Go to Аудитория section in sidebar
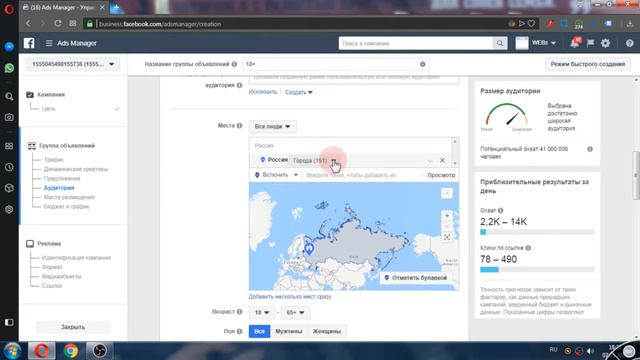The width and height of the screenshot is (640, 360). [59, 188]
